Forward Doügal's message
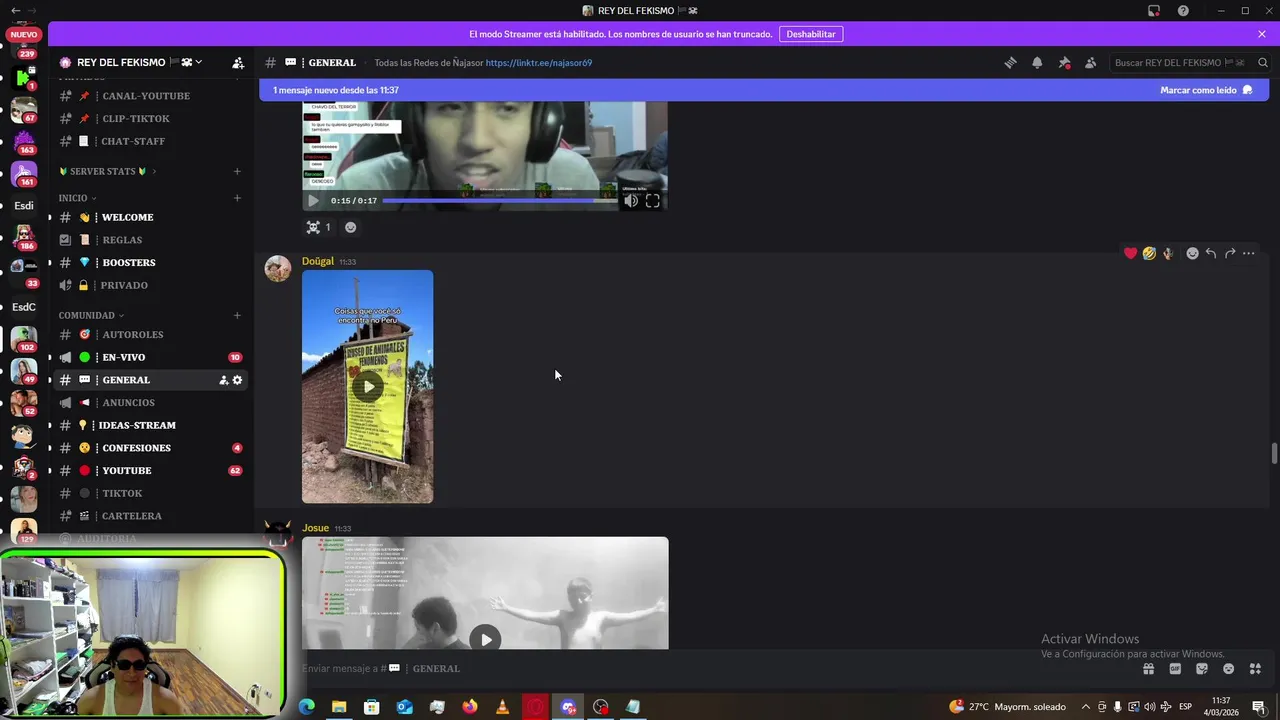This screenshot has height=720, width=1280. click(x=1230, y=253)
